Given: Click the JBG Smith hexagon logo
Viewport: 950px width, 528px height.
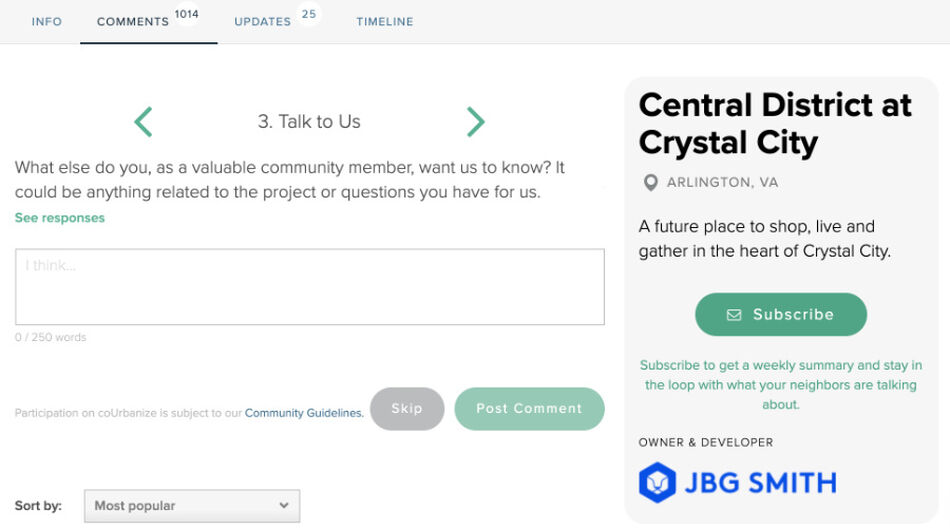Looking at the screenshot, I should [x=657, y=483].
